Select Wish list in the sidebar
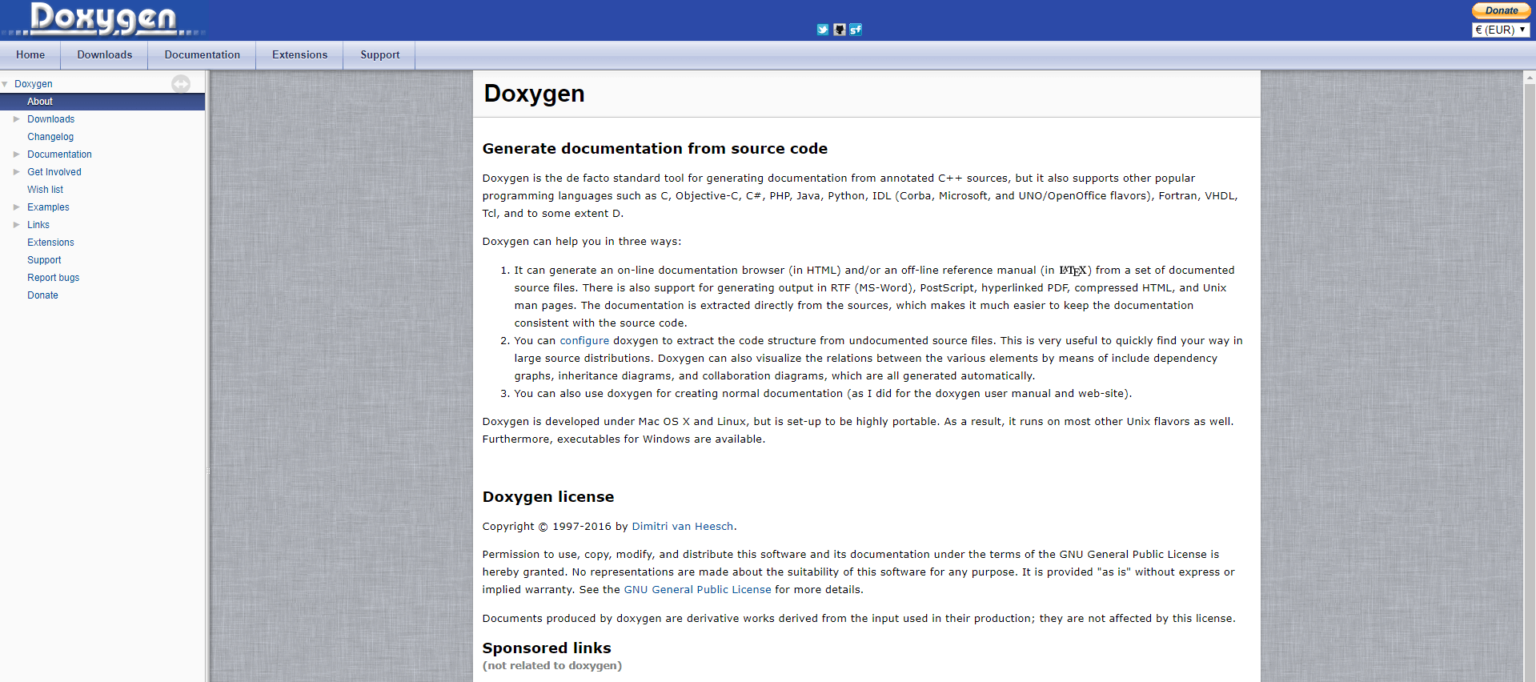The image size is (1536, 682). [x=45, y=189]
